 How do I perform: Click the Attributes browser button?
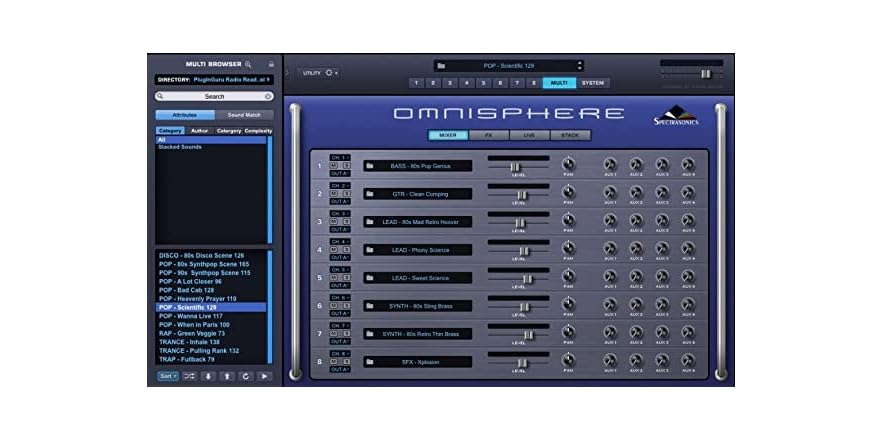pos(185,115)
